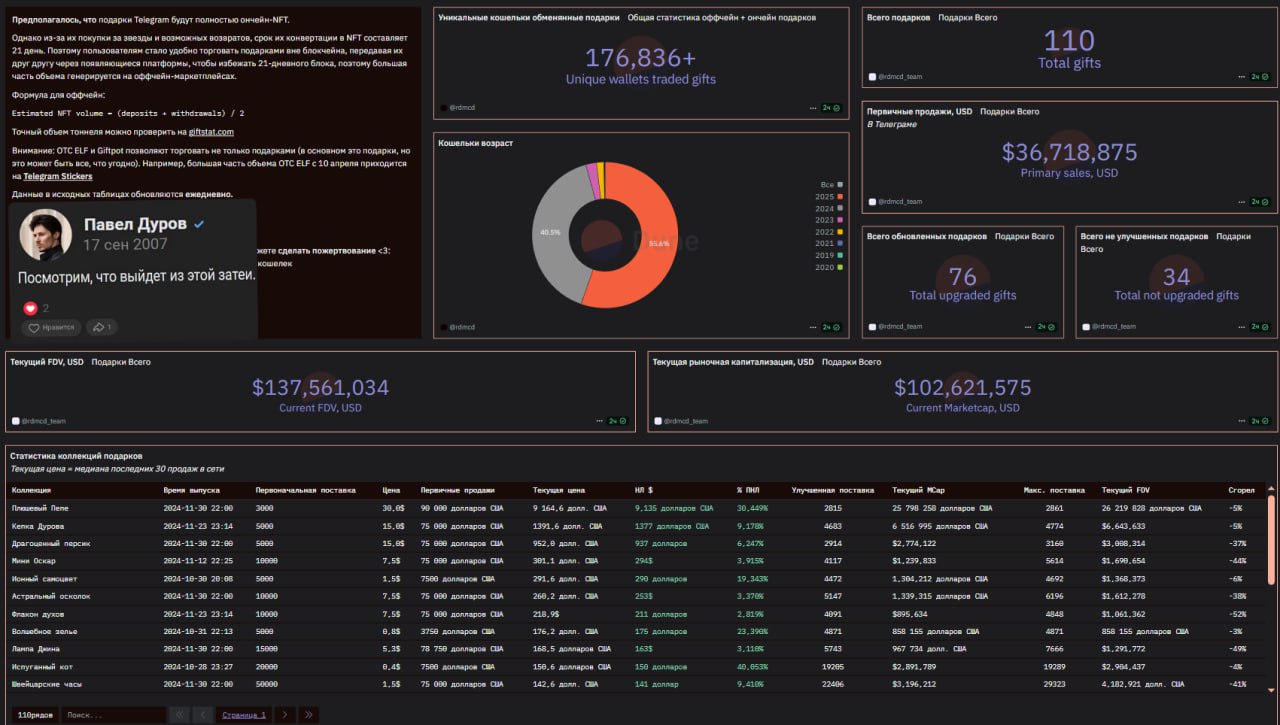Toggle the 2025 series in chart legend

pos(829,197)
